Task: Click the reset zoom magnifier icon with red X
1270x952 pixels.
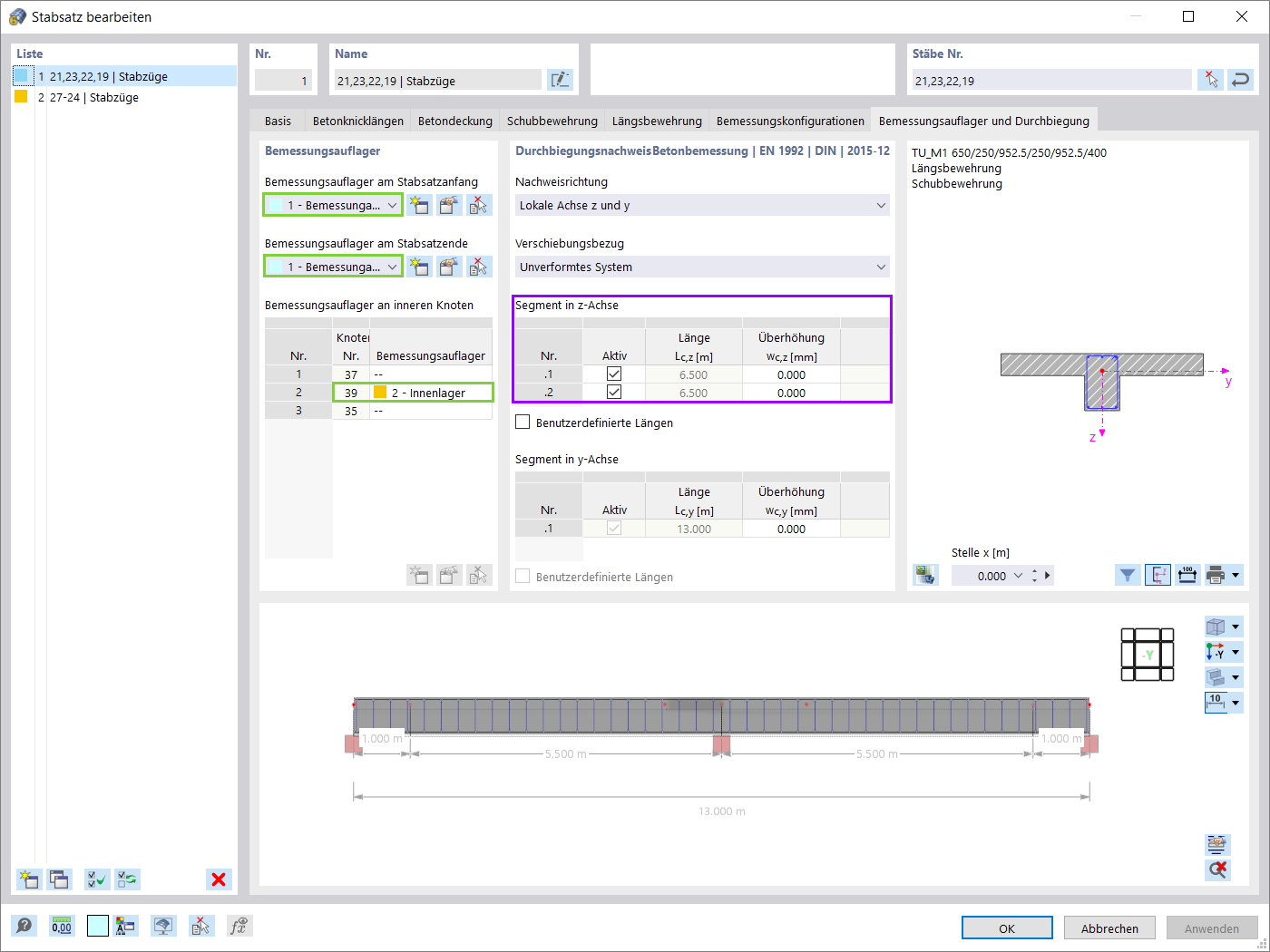Action: [1217, 869]
